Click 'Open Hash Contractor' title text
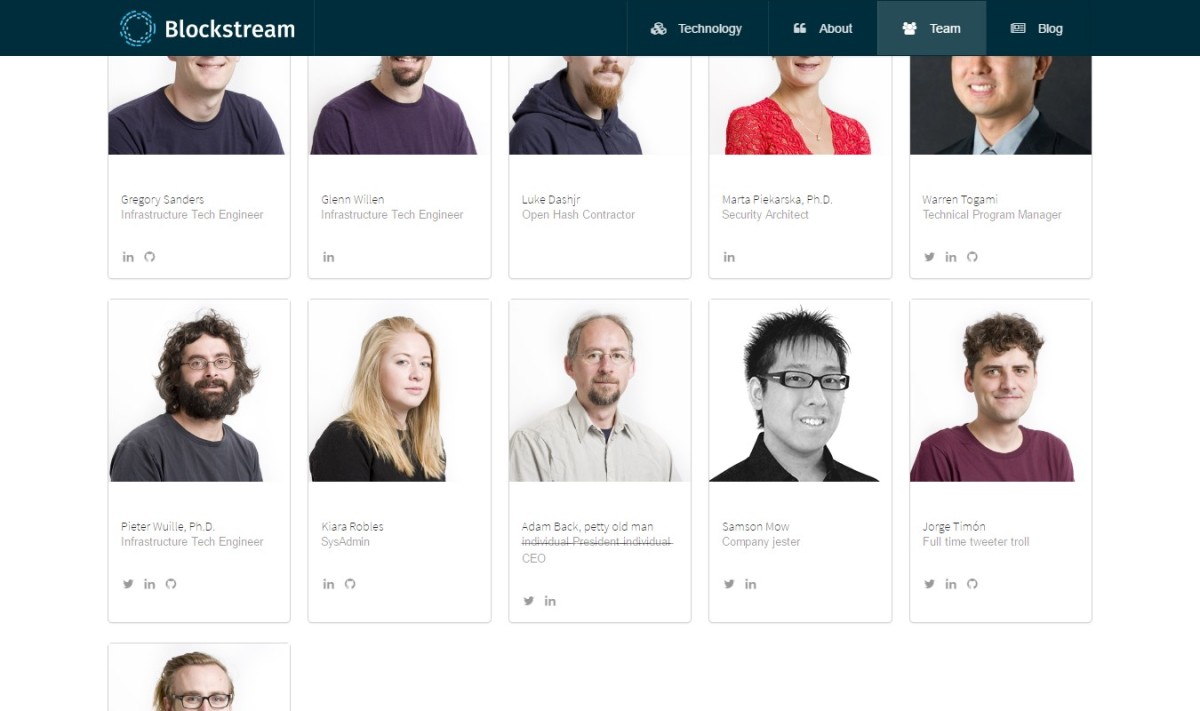This screenshot has height=711, width=1200. [x=578, y=215]
